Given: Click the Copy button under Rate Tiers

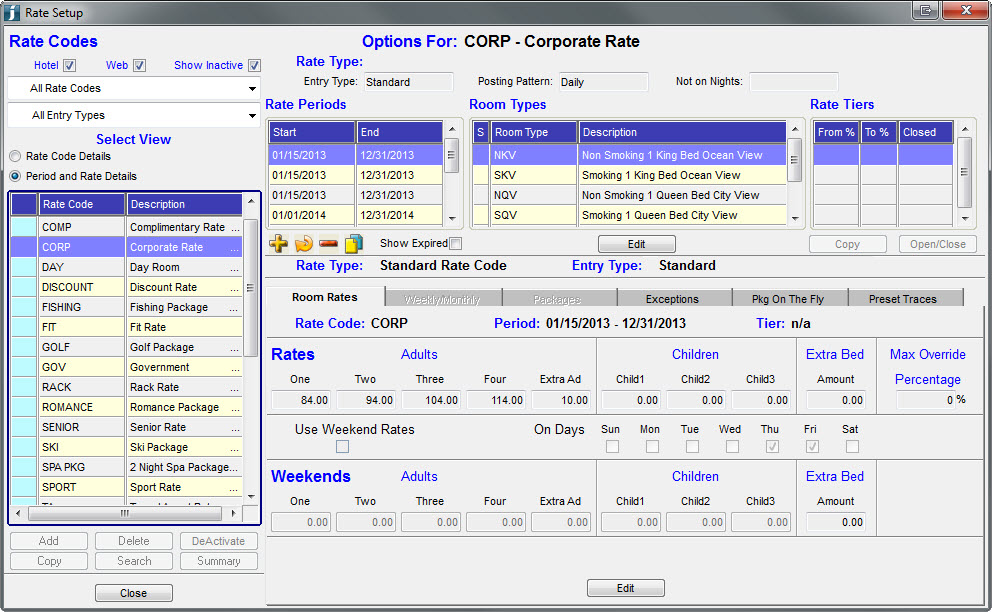Looking at the screenshot, I should (847, 244).
